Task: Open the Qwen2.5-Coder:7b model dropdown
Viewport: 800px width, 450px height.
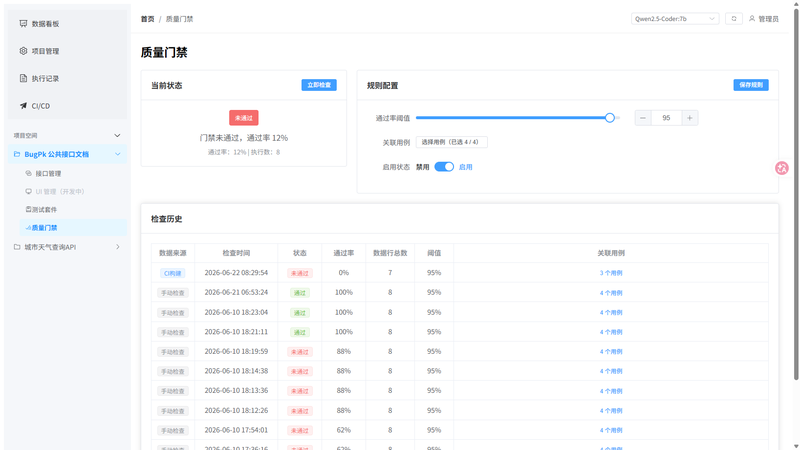Action: tap(675, 19)
